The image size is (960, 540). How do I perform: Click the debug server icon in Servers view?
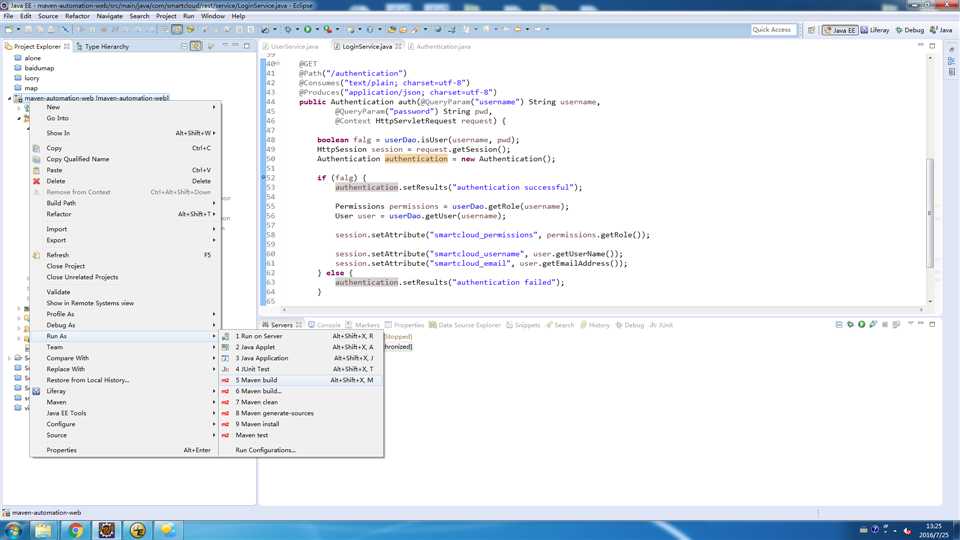point(850,324)
